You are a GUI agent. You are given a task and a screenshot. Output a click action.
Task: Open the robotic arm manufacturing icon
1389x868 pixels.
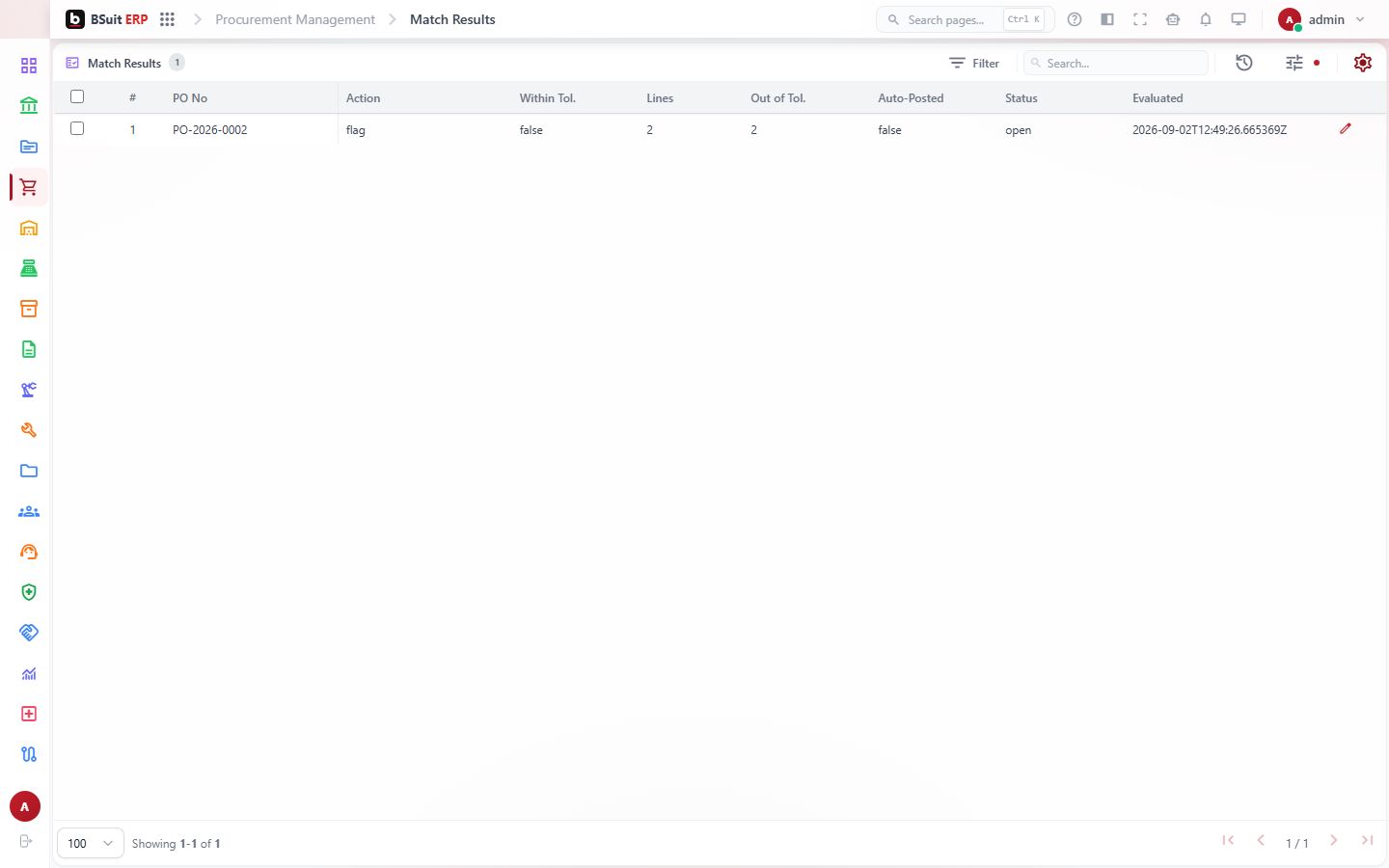[x=29, y=390]
